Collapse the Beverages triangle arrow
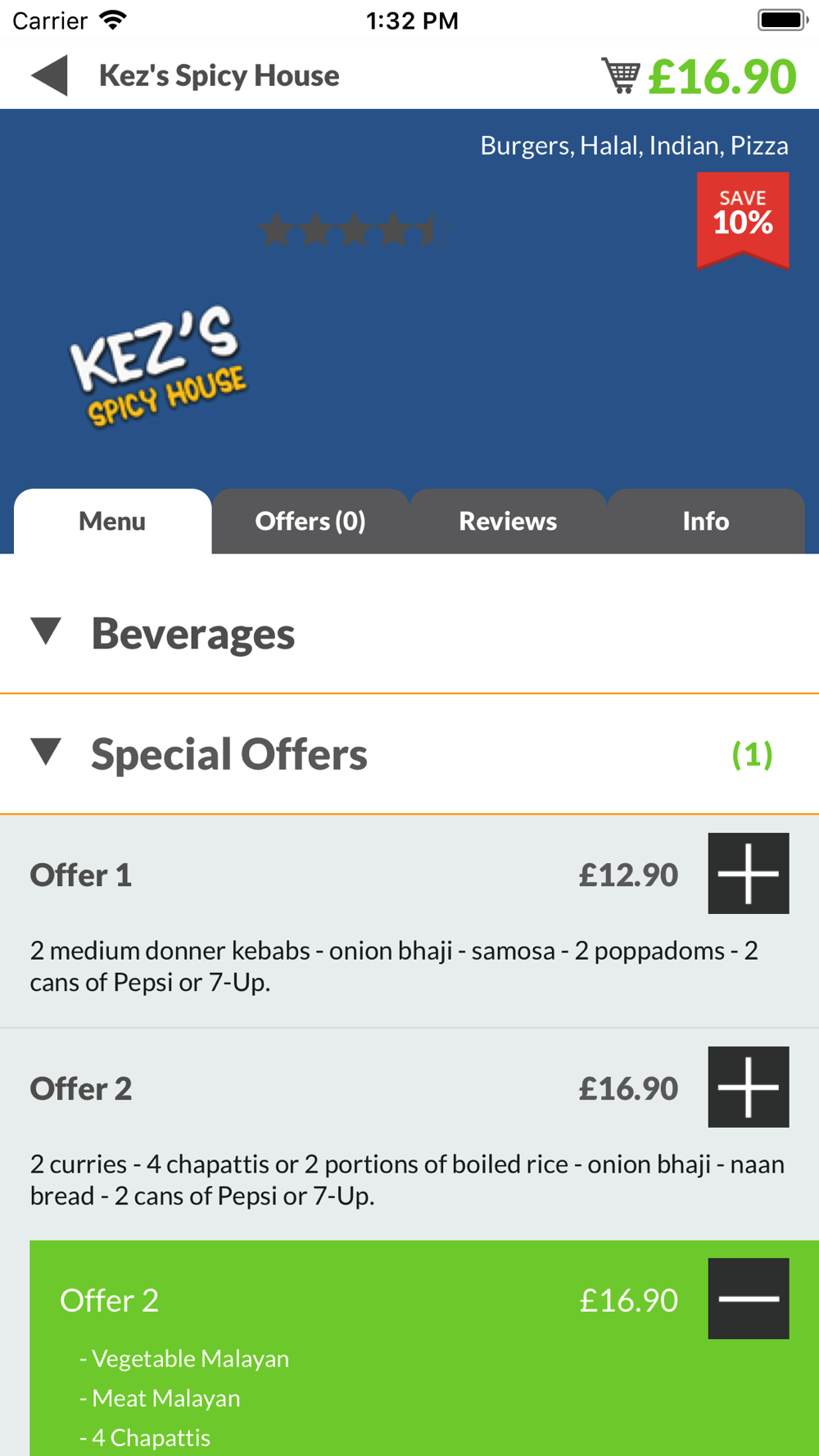819x1456 pixels. click(46, 631)
